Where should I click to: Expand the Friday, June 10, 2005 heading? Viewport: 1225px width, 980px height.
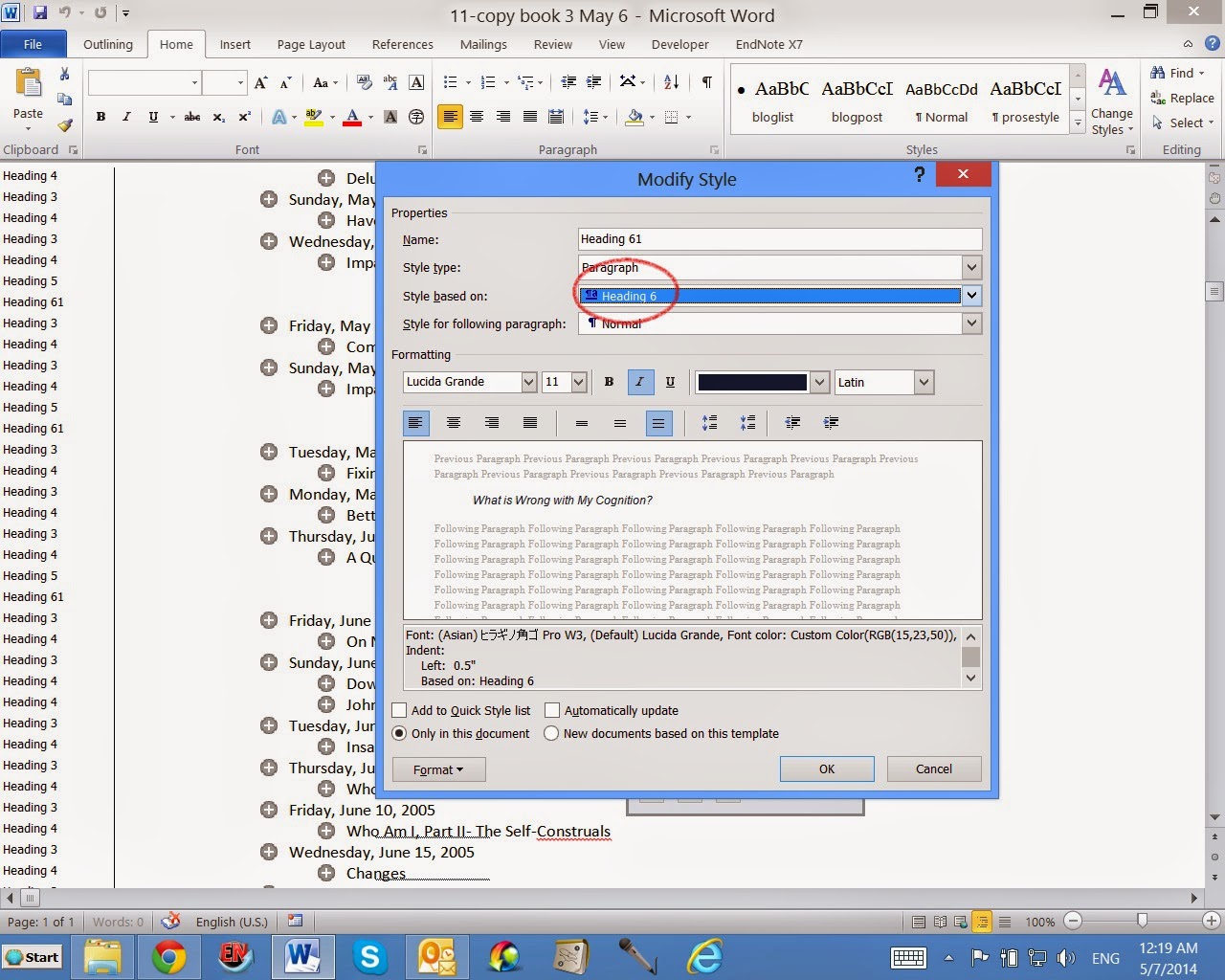point(269,810)
